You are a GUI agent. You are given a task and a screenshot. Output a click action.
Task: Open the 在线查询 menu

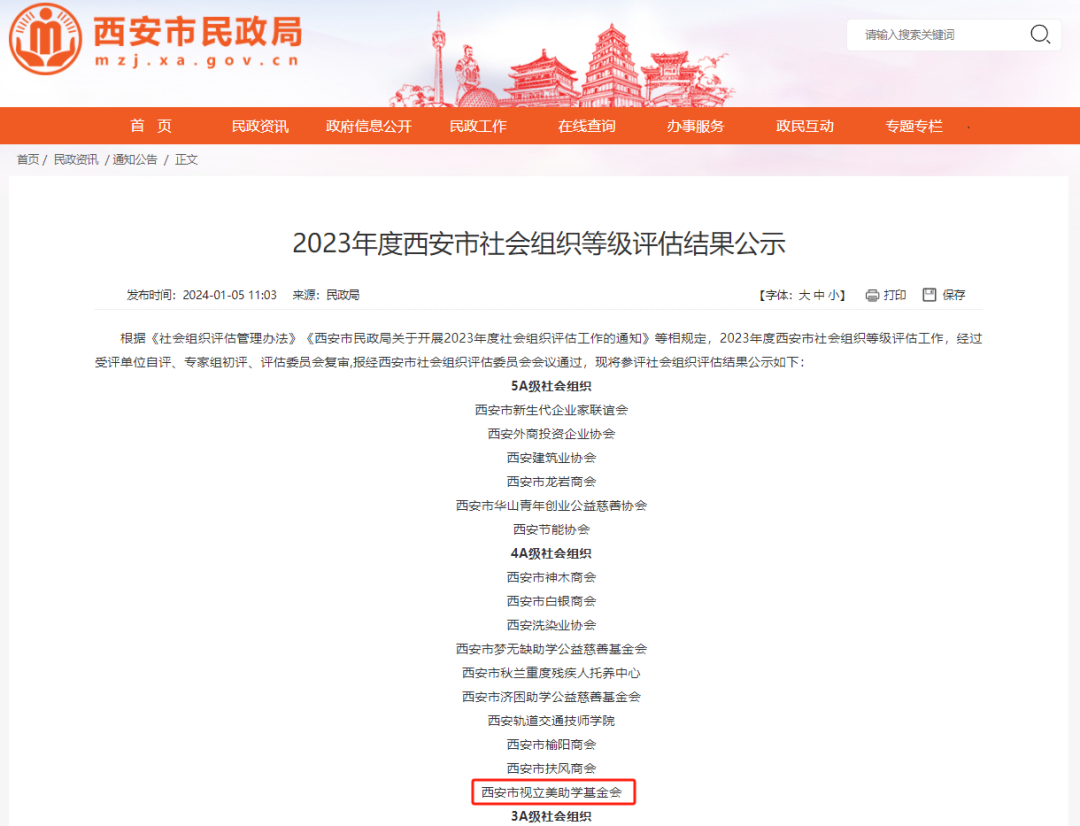pyautogui.click(x=586, y=126)
